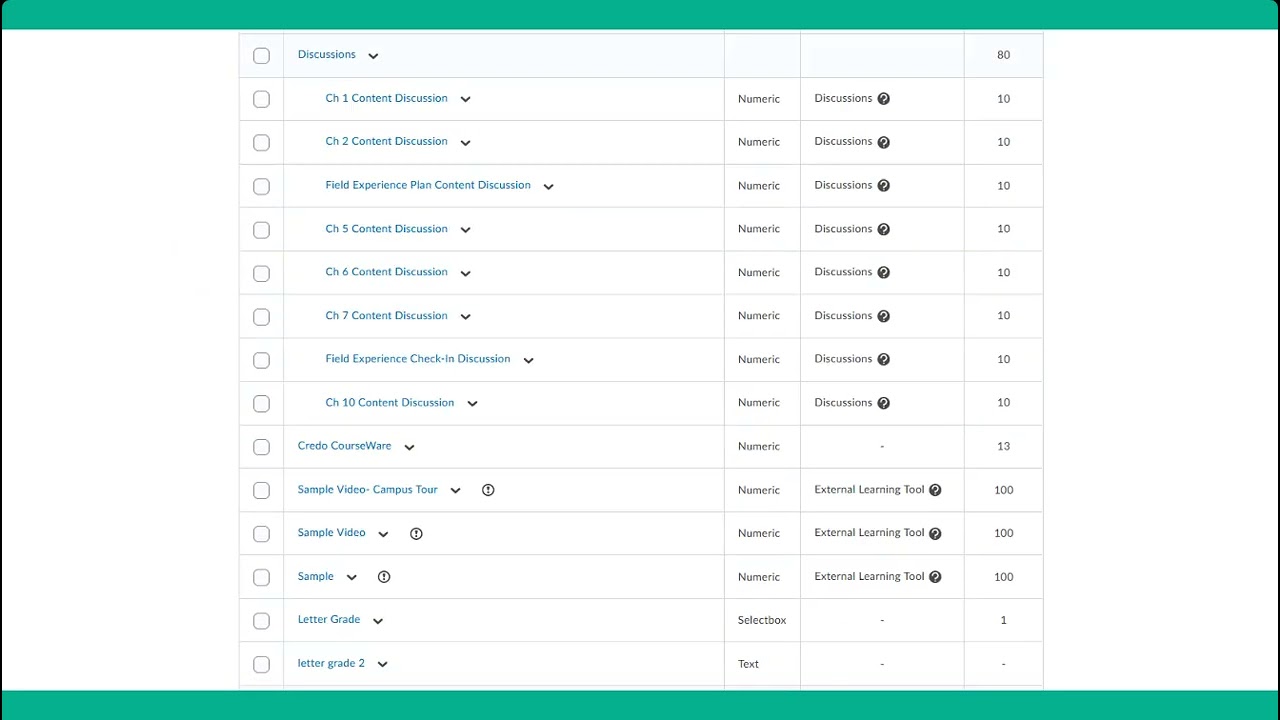Tick checkbox for Ch 5 Content Discussion
Image resolution: width=1280 pixels, height=720 pixels.
pyautogui.click(x=261, y=230)
